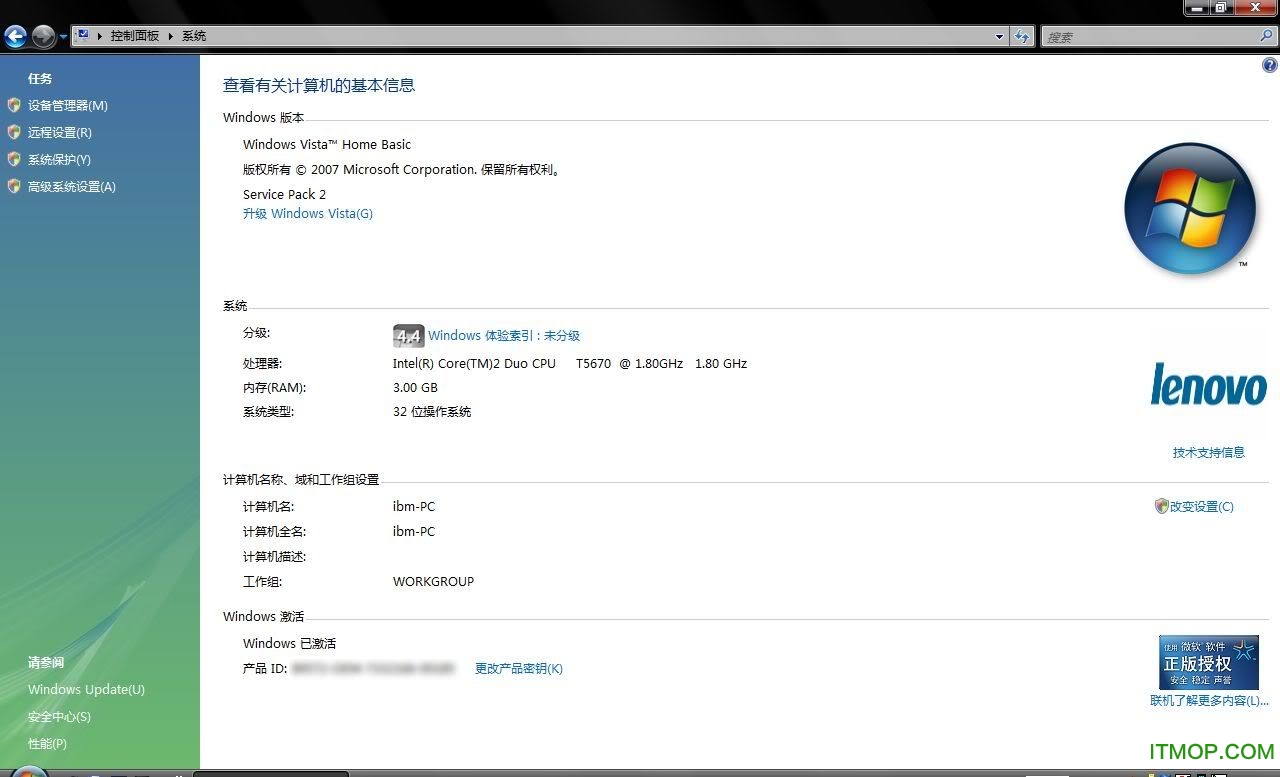Click the 正版授权 genuine software badge

coord(1209,662)
